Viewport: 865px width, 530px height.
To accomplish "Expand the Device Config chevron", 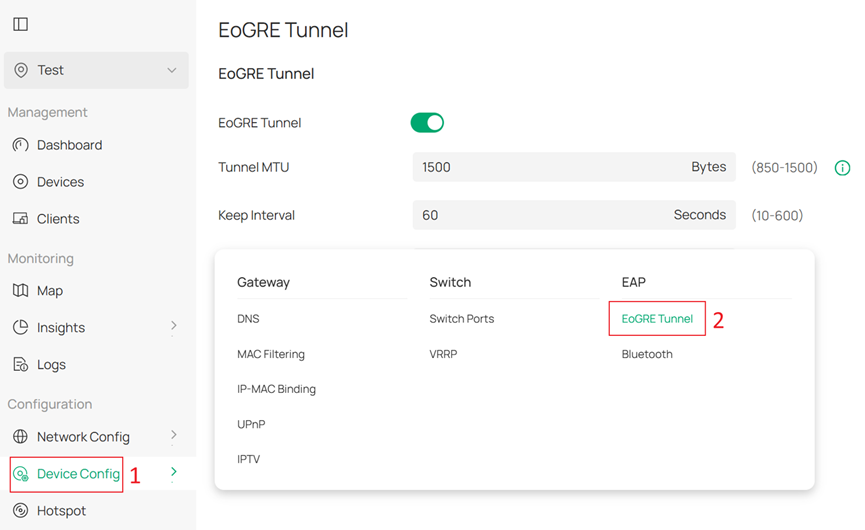I will coord(174,472).
